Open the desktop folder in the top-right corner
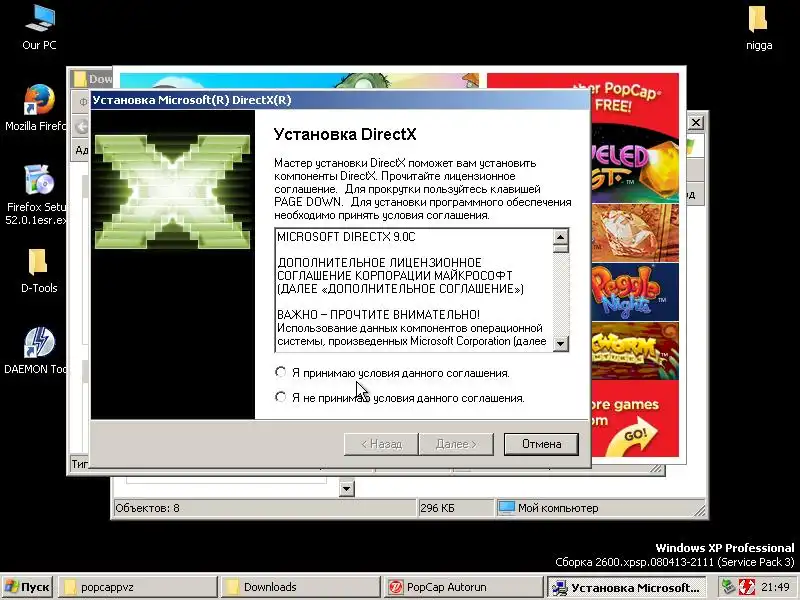 point(759,28)
